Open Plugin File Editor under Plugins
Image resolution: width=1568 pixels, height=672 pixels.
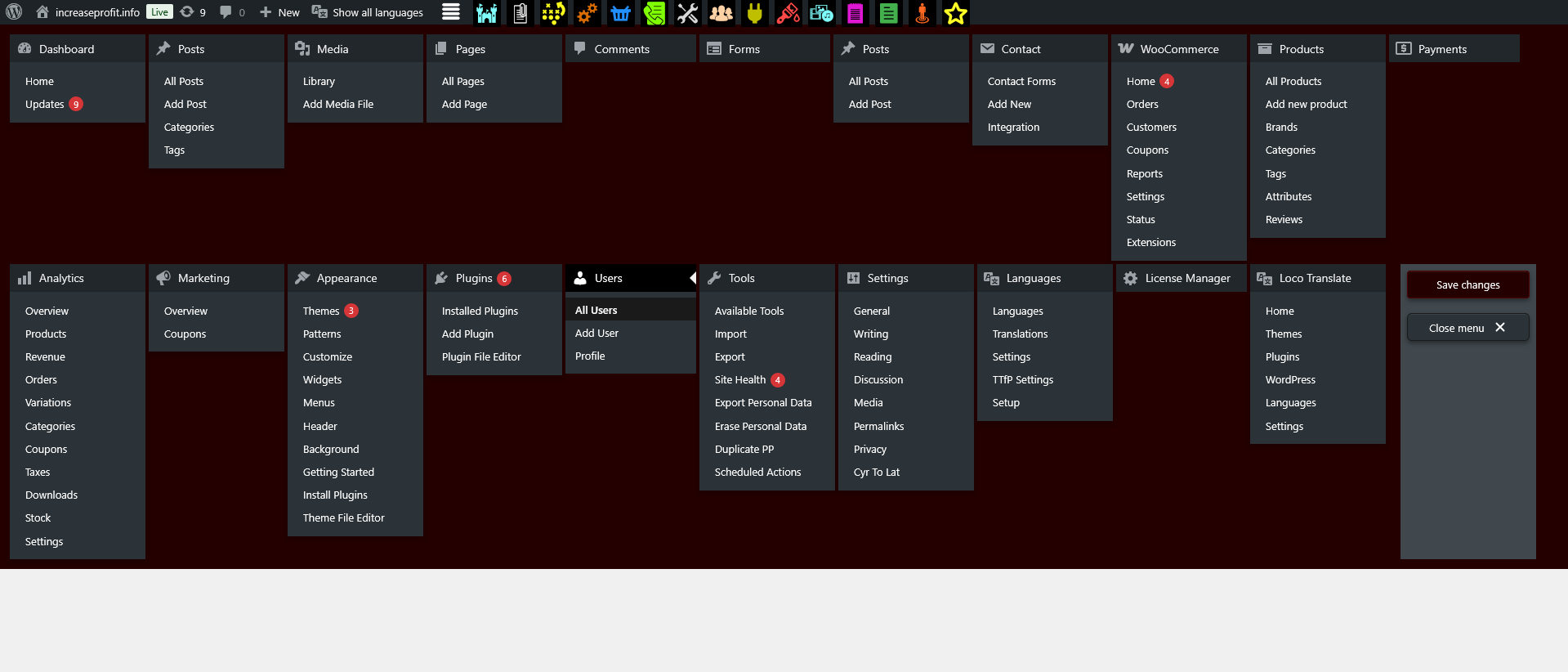[481, 356]
